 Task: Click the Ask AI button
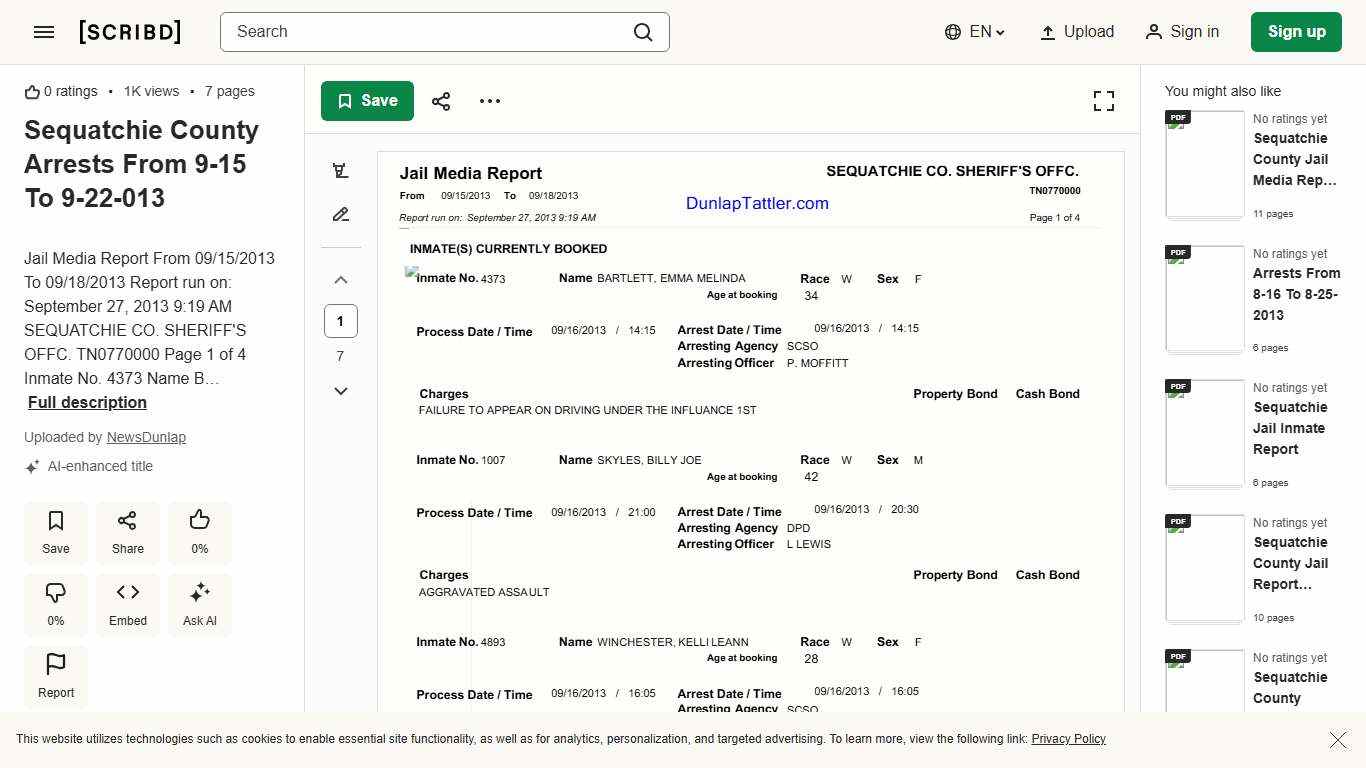pos(200,604)
